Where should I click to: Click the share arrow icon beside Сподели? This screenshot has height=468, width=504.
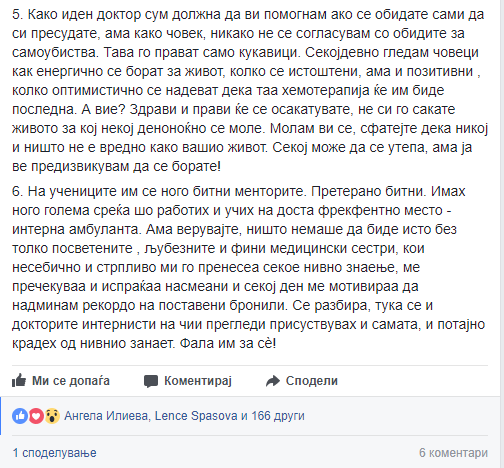tap(273, 381)
